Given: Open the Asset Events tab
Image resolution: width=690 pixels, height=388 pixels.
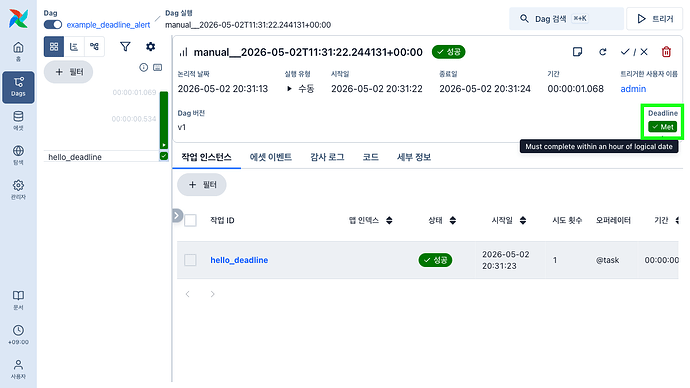Looking at the screenshot, I should (x=271, y=157).
